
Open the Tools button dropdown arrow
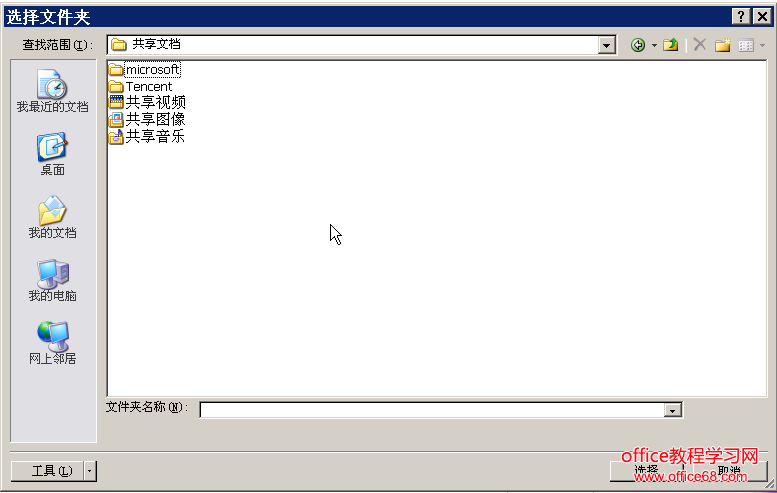click(x=90, y=471)
